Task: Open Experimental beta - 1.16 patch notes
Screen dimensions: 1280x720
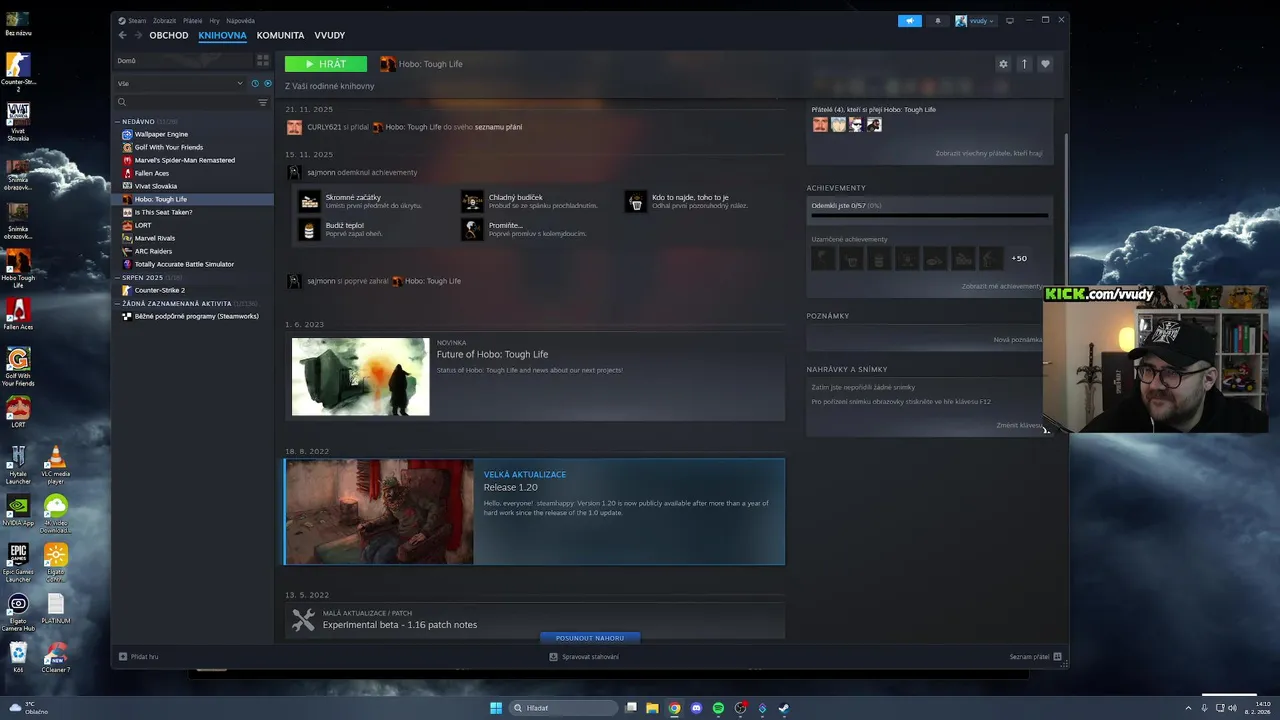Action: coord(399,625)
